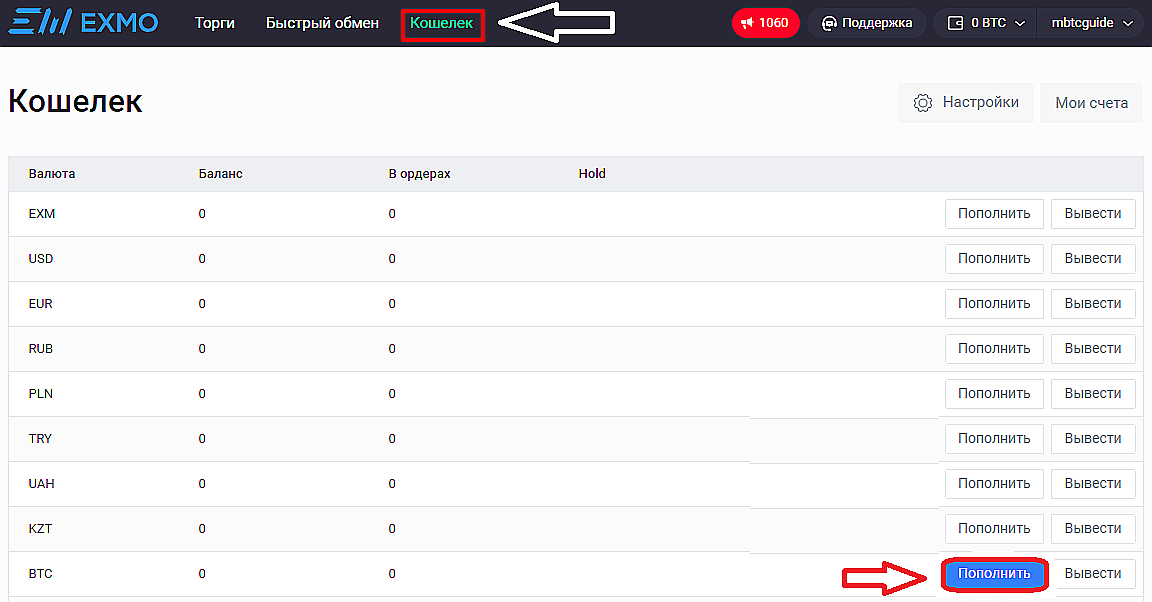The width and height of the screenshot is (1152, 602).
Task: Click the Баланс column header
Action: coord(220,173)
